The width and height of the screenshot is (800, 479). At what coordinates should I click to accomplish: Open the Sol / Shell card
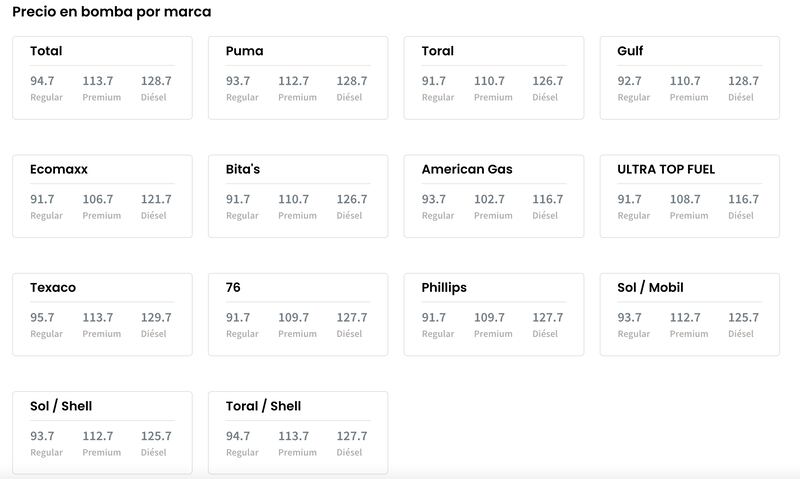point(102,433)
